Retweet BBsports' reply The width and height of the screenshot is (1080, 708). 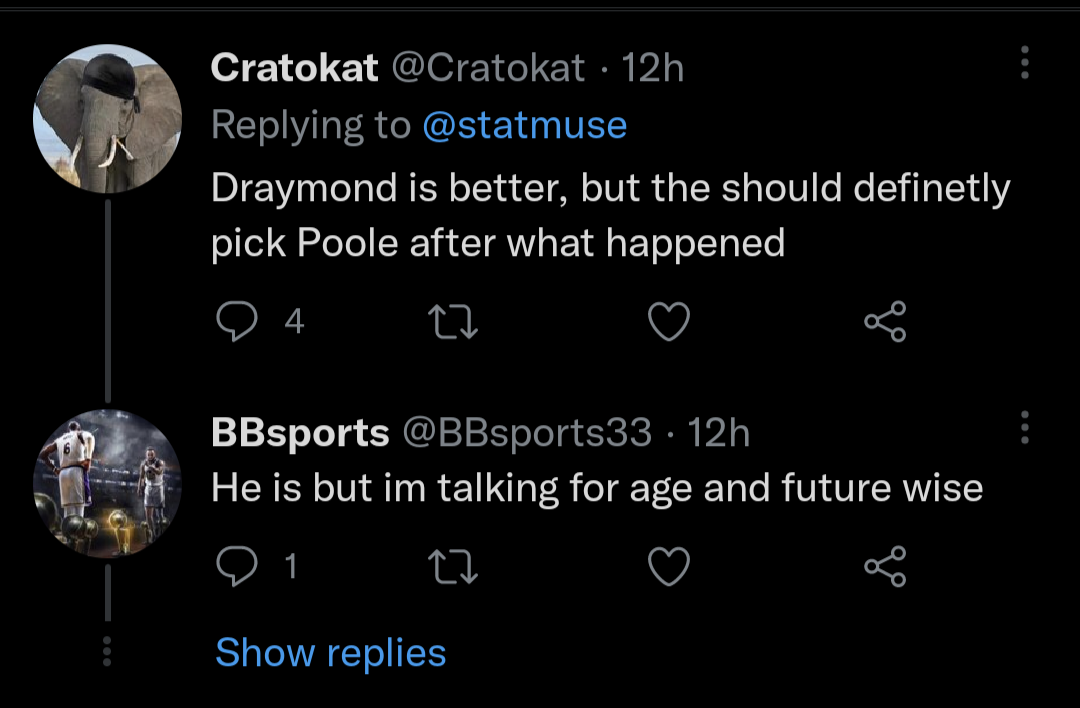453,567
